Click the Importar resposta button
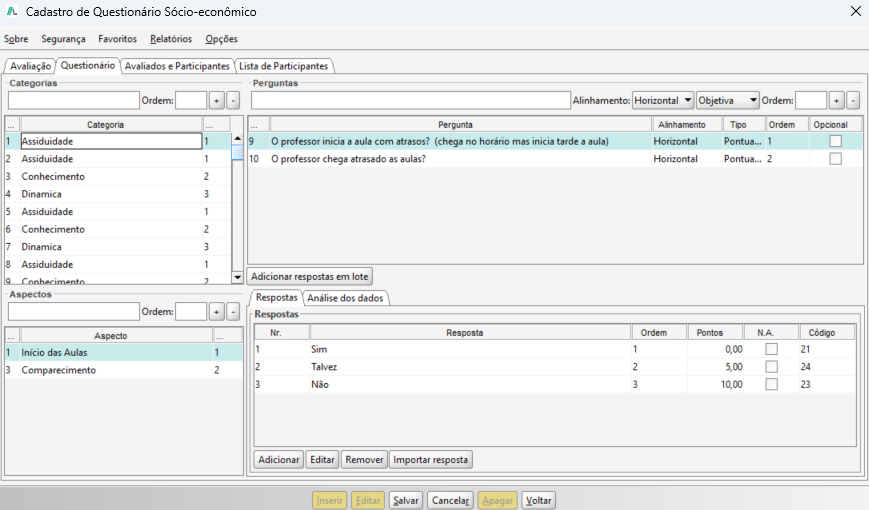869x510 pixels. coord(431,460)
